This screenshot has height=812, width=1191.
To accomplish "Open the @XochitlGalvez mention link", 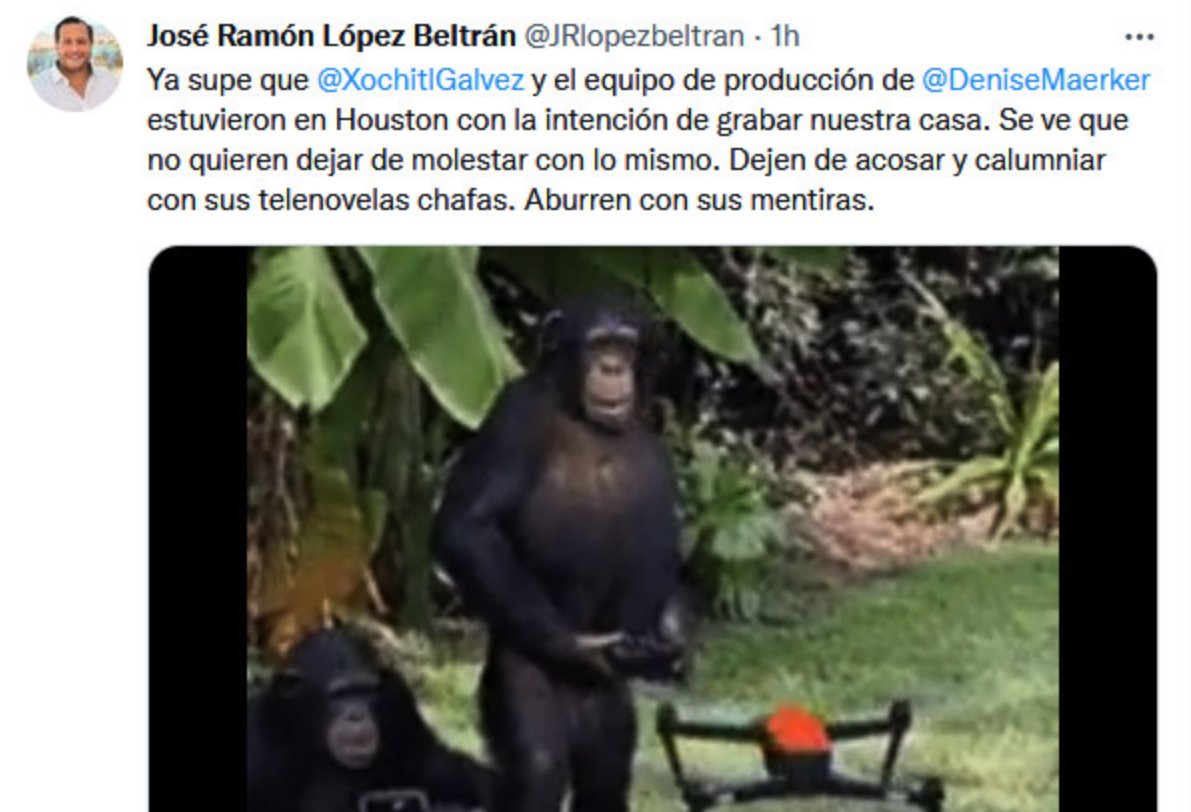I will click(420, 79).
